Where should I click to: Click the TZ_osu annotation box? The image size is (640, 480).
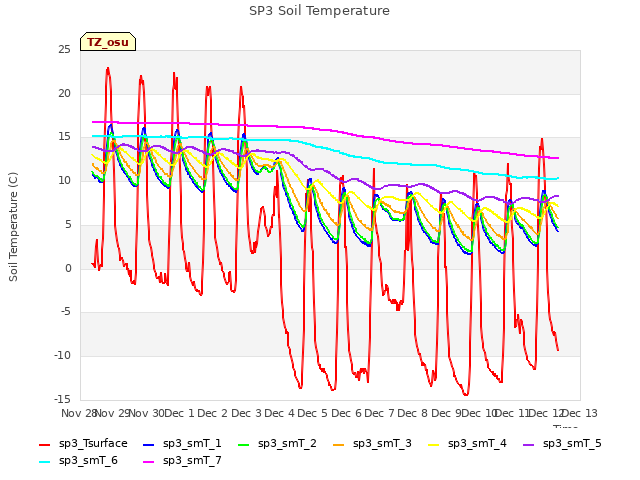(108, 42)
